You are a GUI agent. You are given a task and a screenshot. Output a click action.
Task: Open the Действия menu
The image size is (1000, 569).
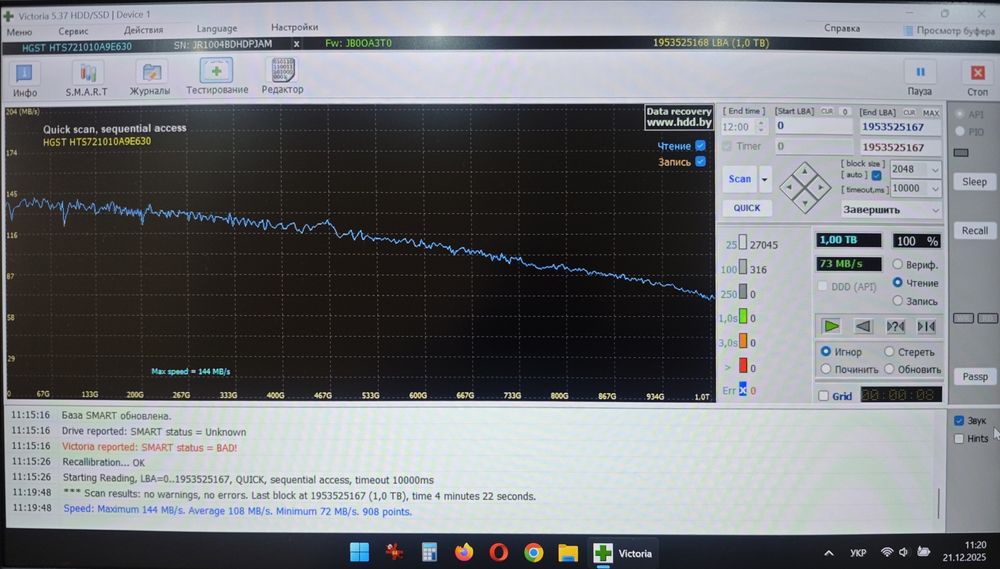(143, 29)
